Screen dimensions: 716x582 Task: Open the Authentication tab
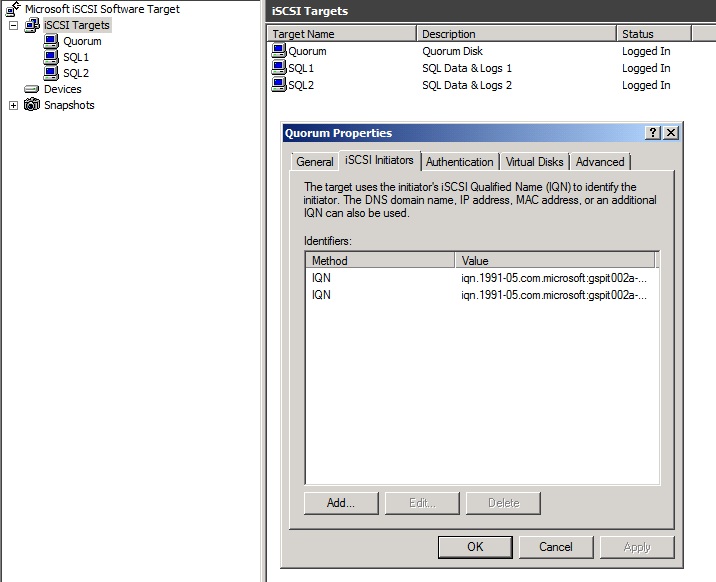click(459, 162)
